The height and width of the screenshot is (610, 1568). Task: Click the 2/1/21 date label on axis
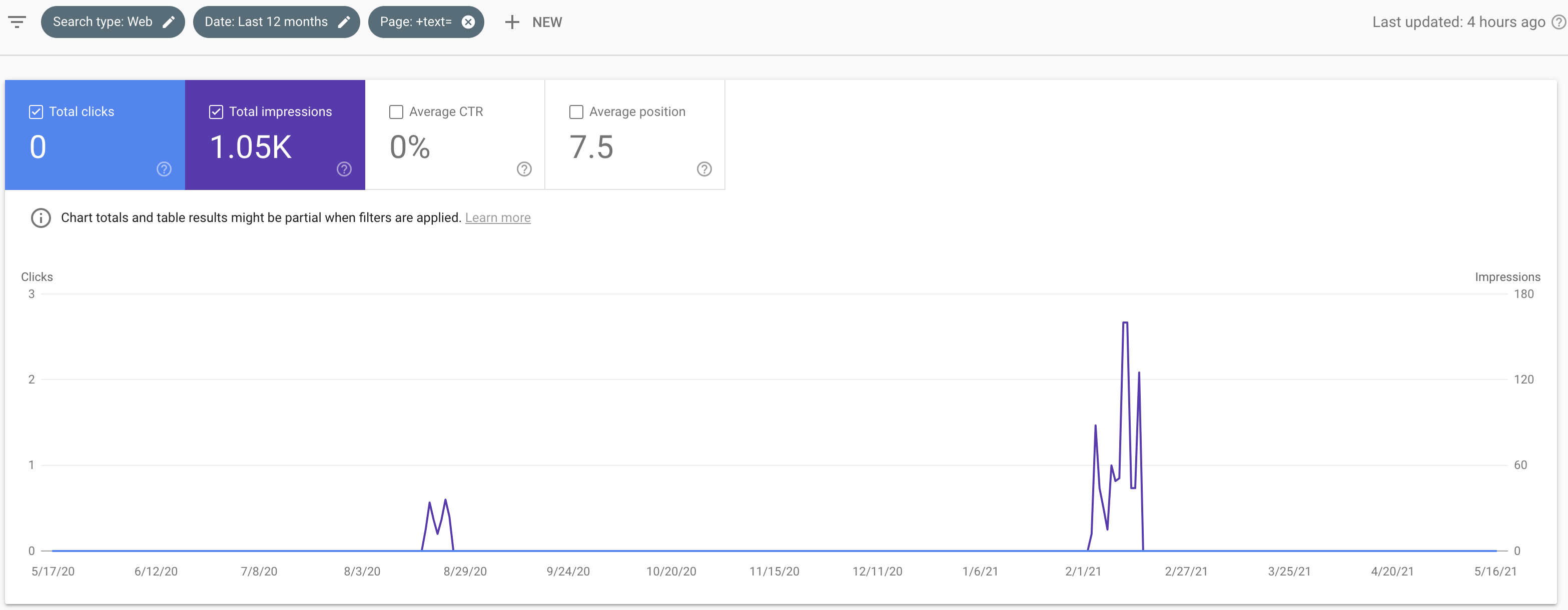1083,571
